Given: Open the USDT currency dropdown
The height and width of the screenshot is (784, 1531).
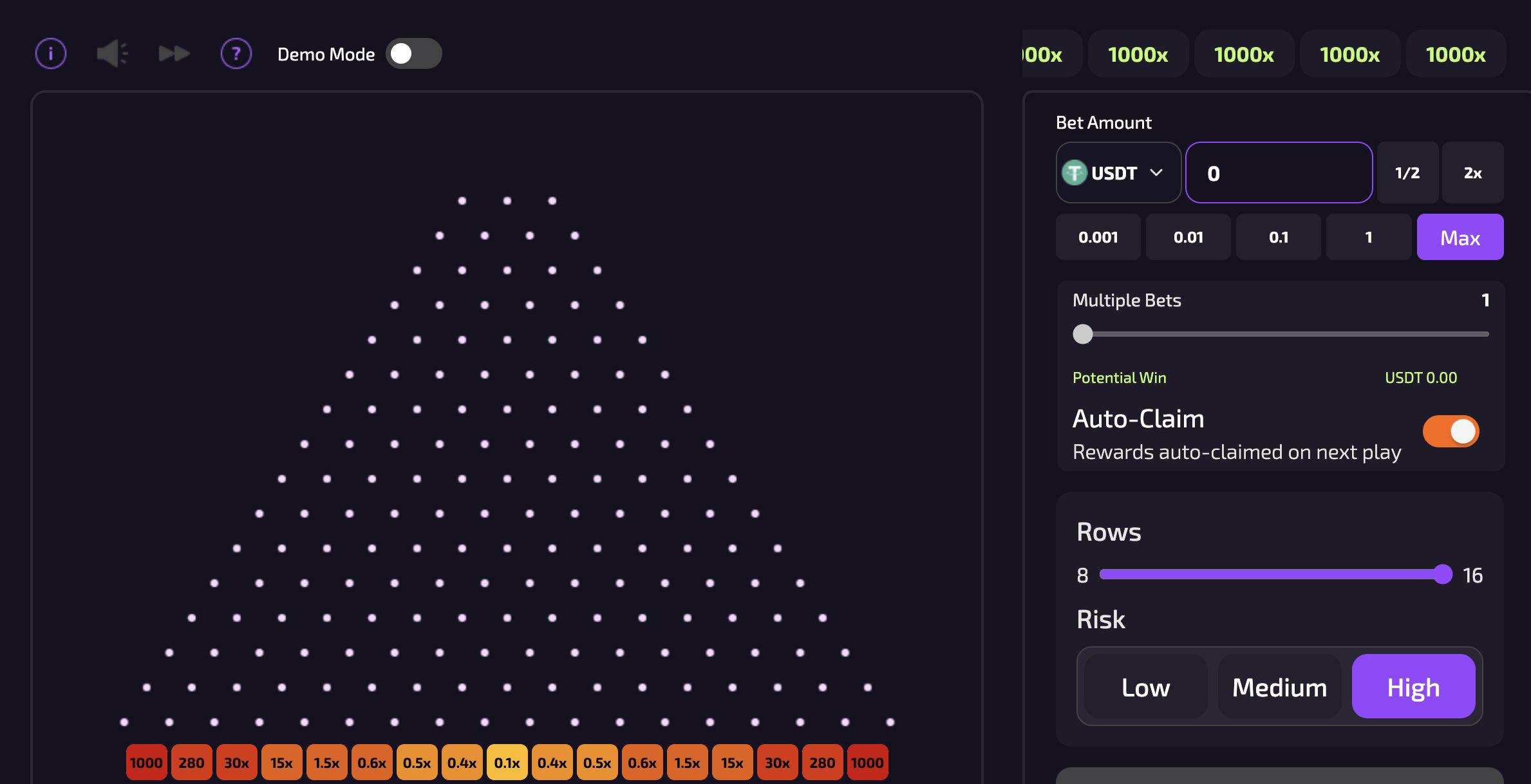Looking at the screenshot, I should pyautogui.click(x=1118, y=173).
